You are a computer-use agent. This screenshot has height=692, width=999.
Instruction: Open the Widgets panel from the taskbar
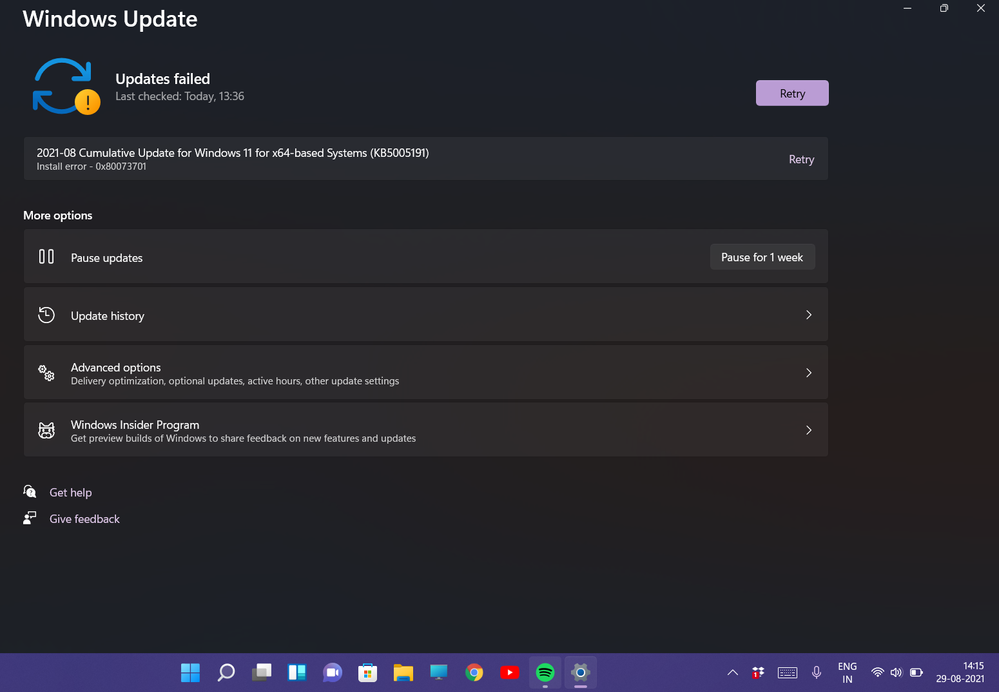297,672
